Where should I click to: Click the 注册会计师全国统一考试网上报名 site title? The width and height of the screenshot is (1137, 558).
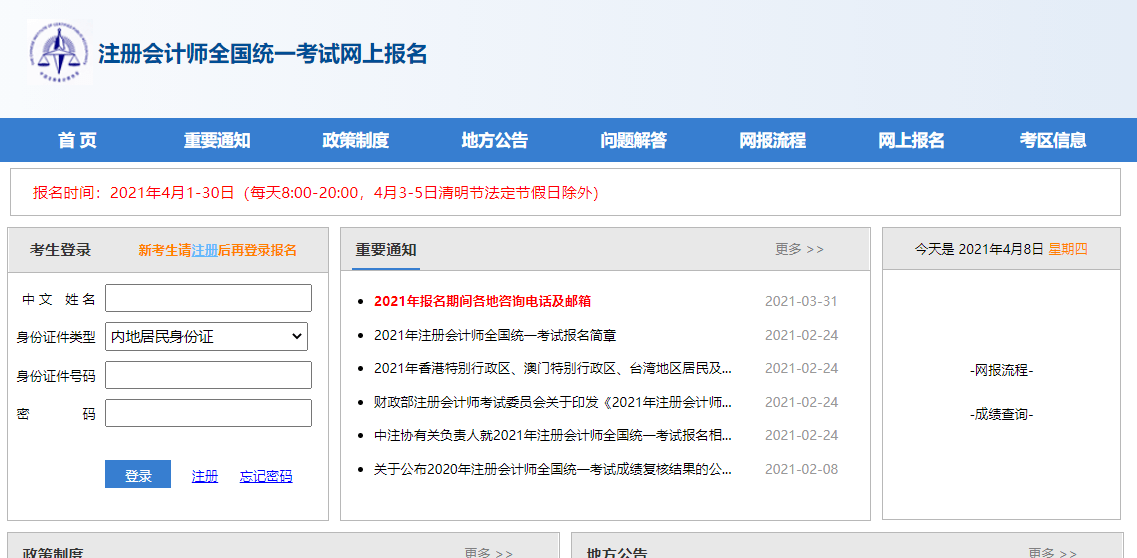click(262, 54)
